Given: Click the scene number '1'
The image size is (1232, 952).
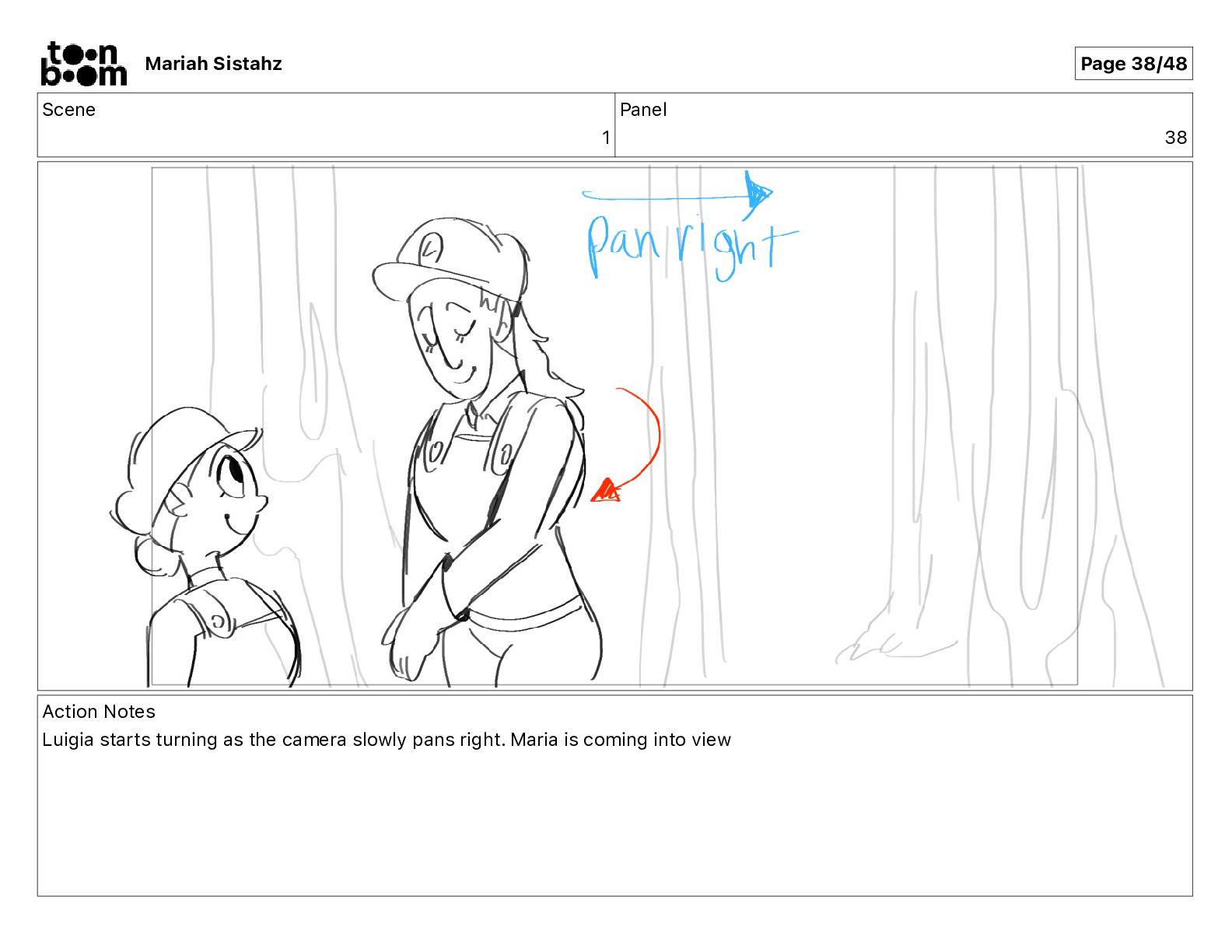Looking at the screenshot, I should 606,138.
